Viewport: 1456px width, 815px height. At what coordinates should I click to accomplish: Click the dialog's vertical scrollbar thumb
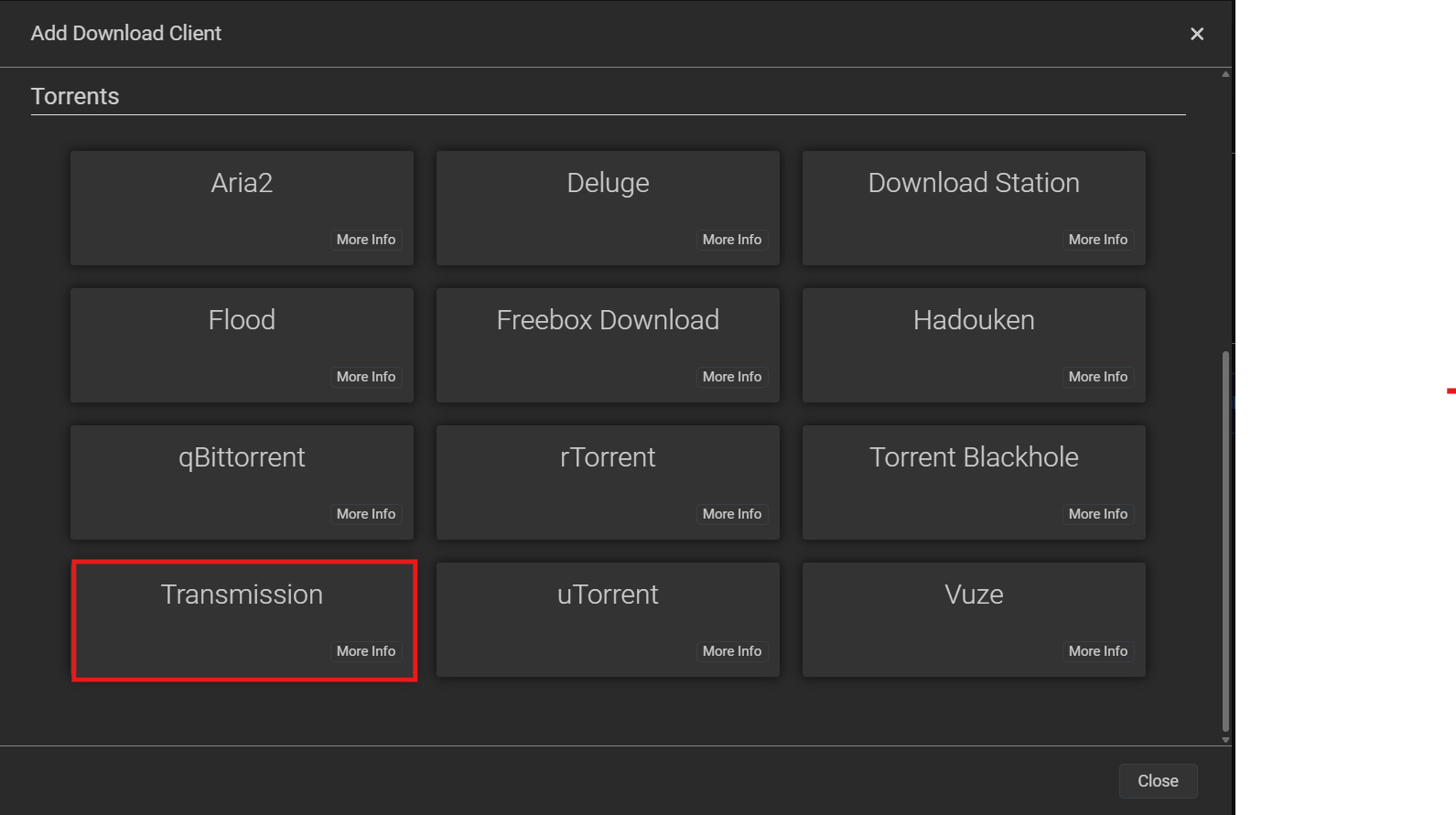click(1225, 542)
